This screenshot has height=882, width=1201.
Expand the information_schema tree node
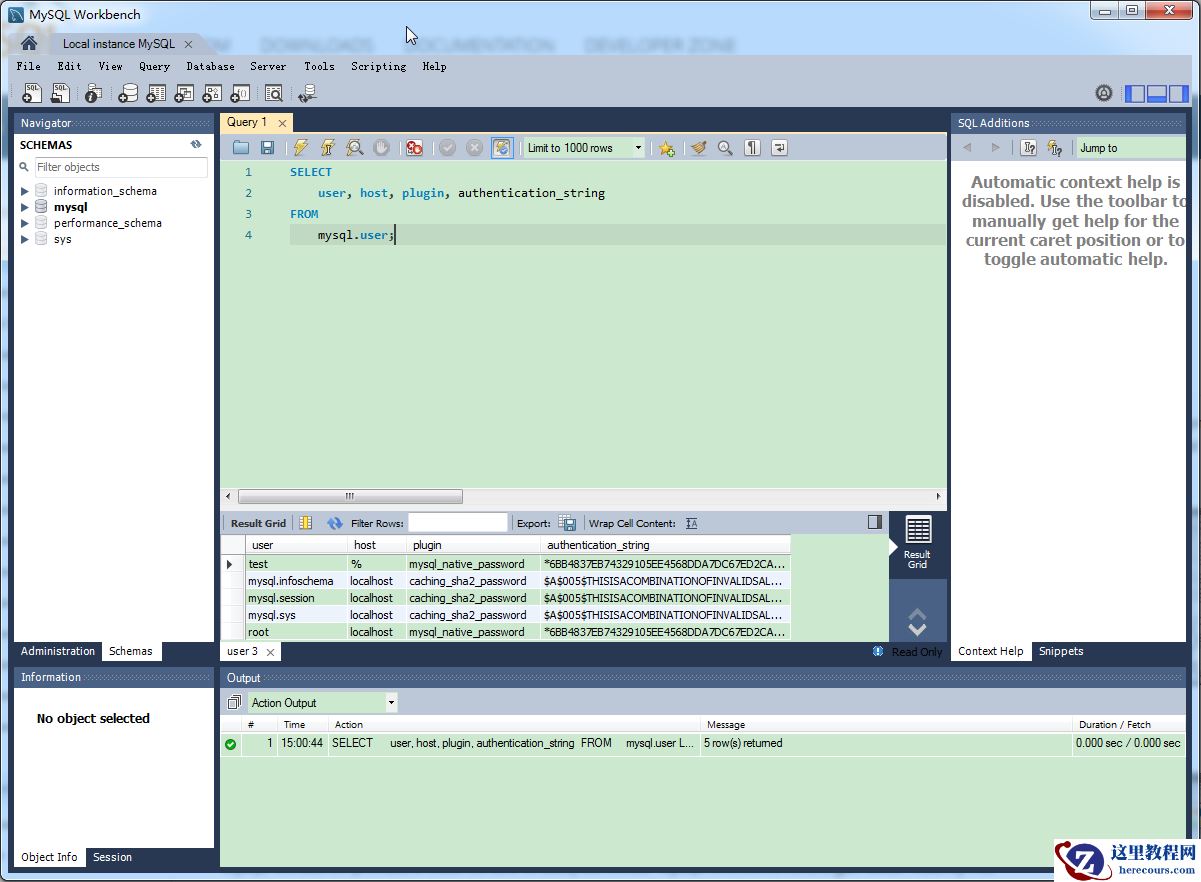(x=25, y=191)
